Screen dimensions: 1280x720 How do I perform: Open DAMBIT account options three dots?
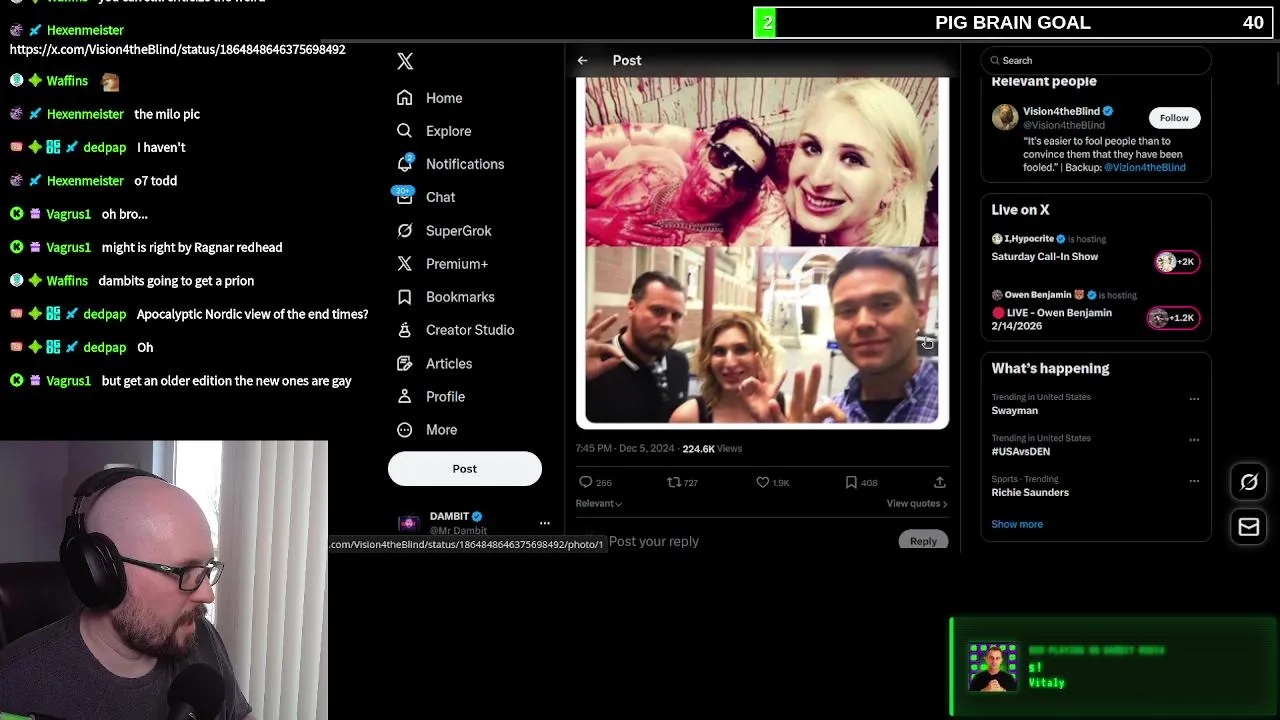[545, 523]
